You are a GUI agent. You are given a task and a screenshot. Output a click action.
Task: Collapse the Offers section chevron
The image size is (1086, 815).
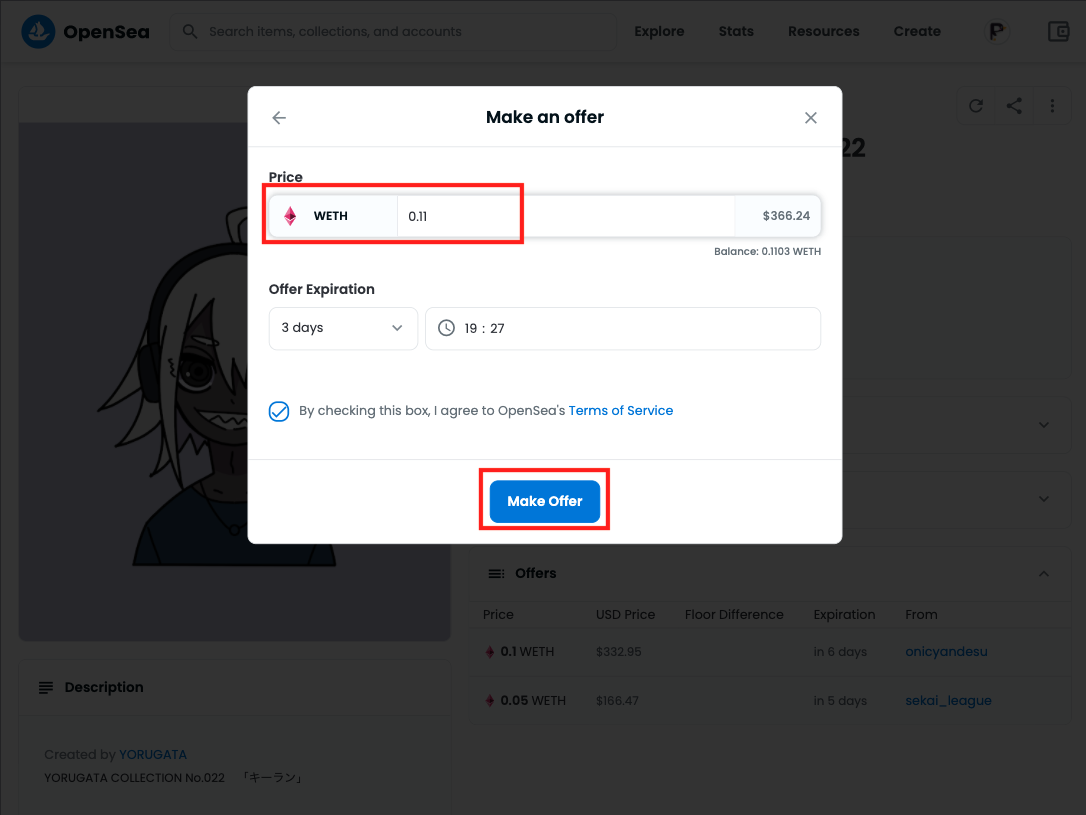(x=1044, y=574)
